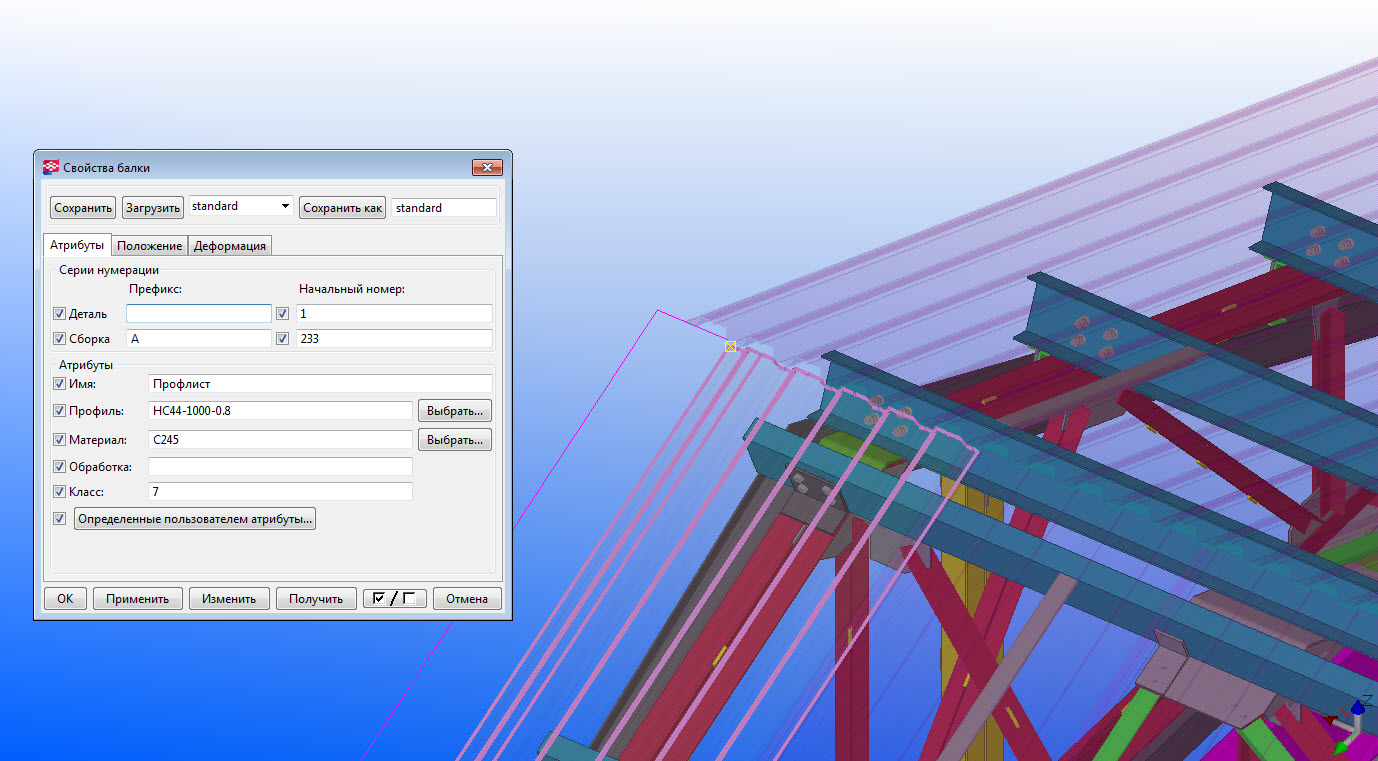Click the Имя input field with Профлист
The width and height of the screenshot is (1378, 761).
point(320,384)
